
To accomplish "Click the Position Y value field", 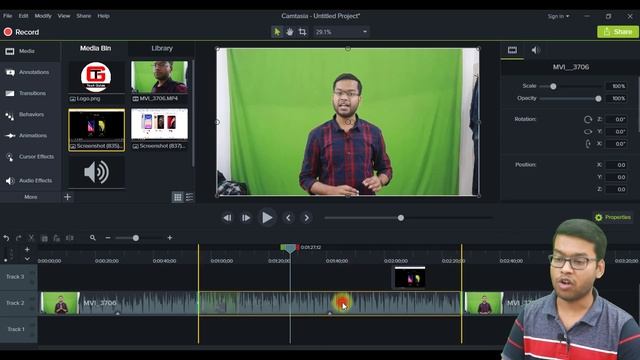I will pos(616,177).
